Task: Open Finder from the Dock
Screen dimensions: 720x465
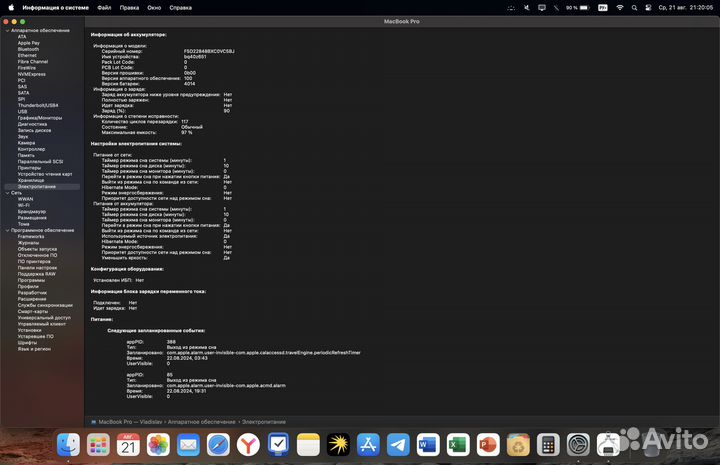Action: click(68, 444)
